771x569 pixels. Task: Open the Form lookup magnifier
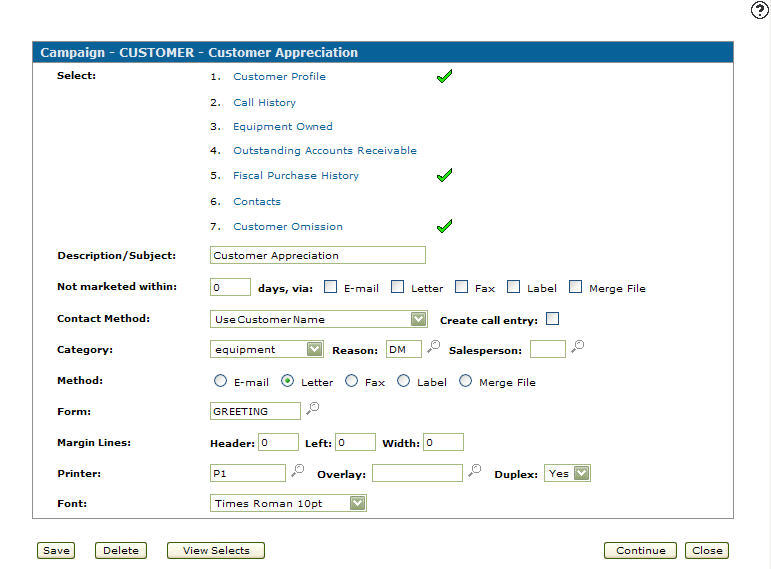(313, 409)
